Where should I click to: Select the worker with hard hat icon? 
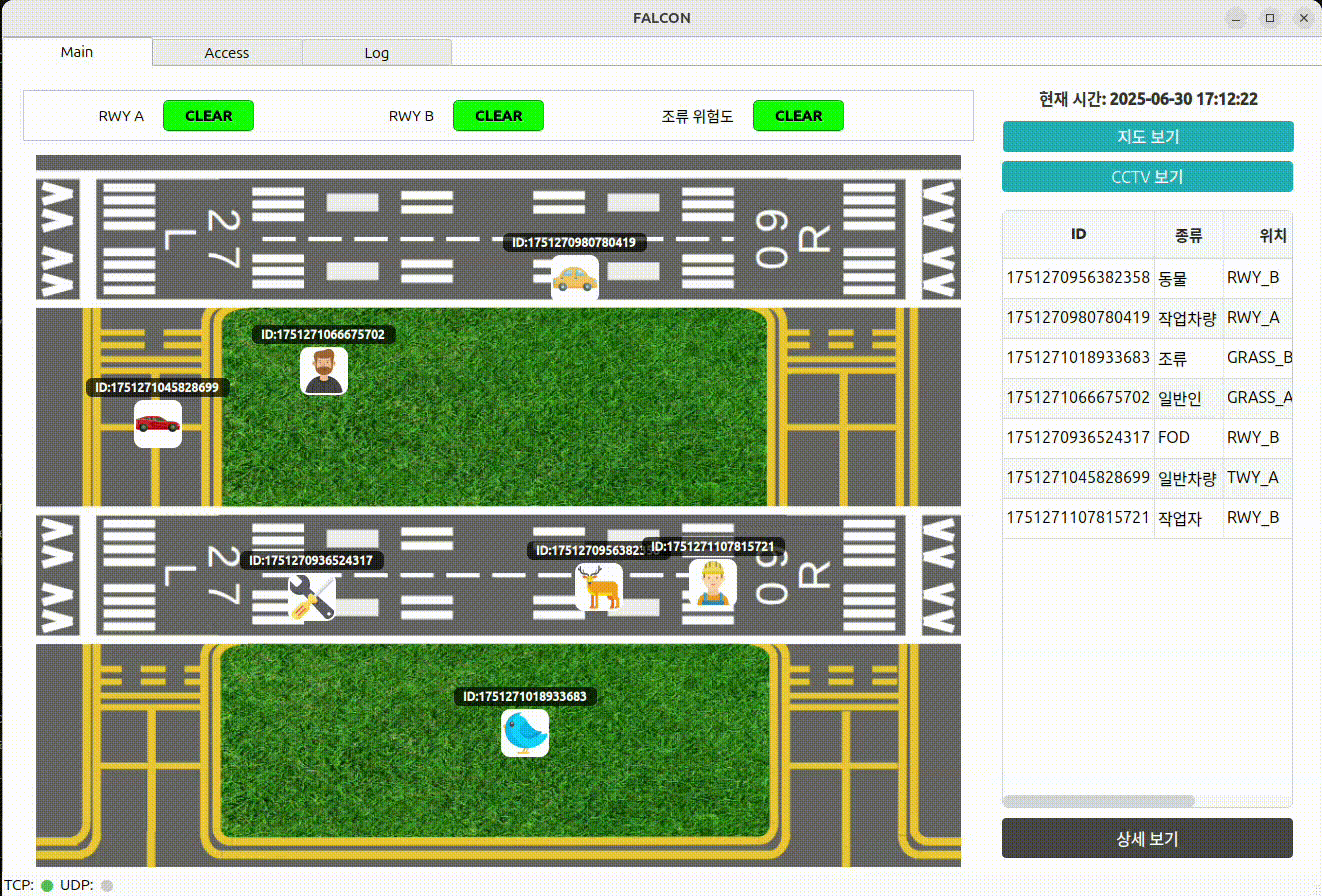pyautogui.click(x=712, y=583)
